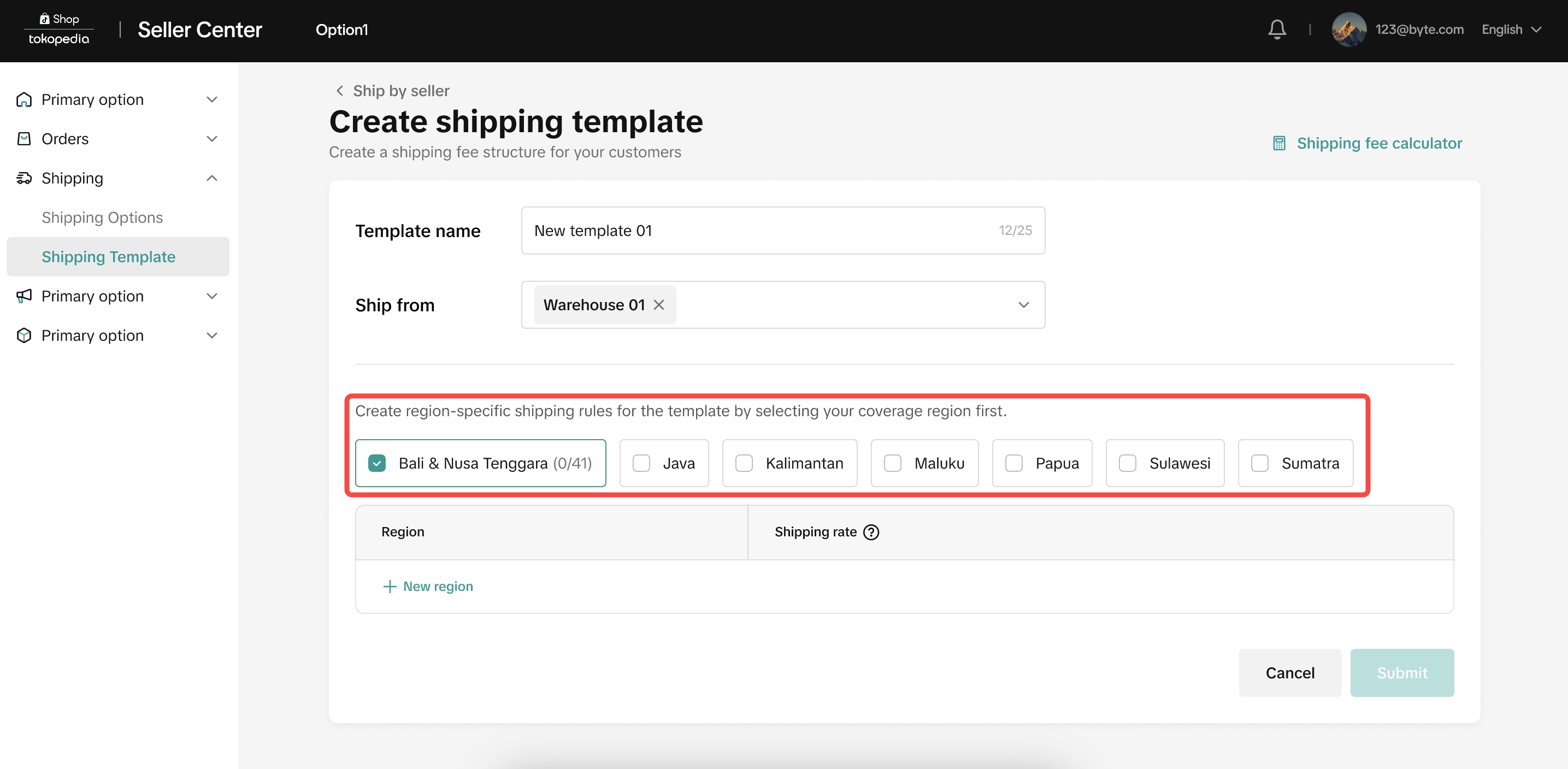The height and width of the screenshot is (769, 1568).
Task: Remove the Warehouse 01 tag
Action: click(658, 305)
